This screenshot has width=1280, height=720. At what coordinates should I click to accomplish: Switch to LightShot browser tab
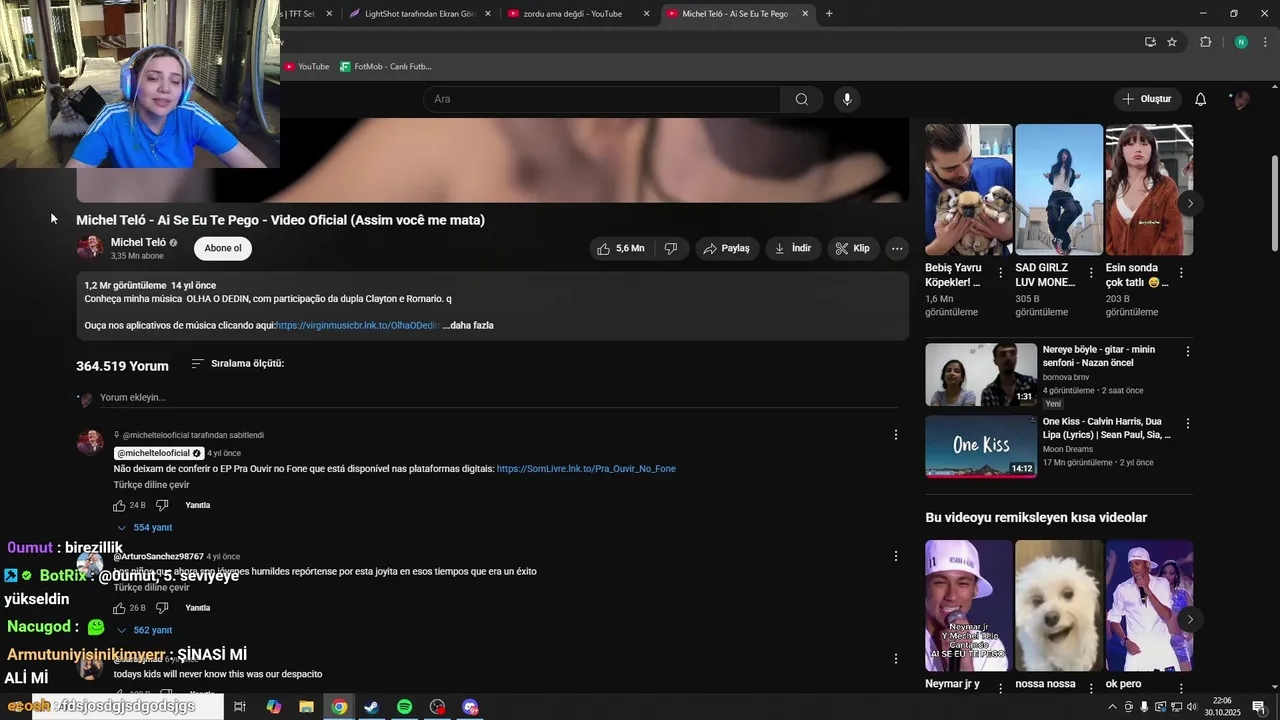[420, 14]
